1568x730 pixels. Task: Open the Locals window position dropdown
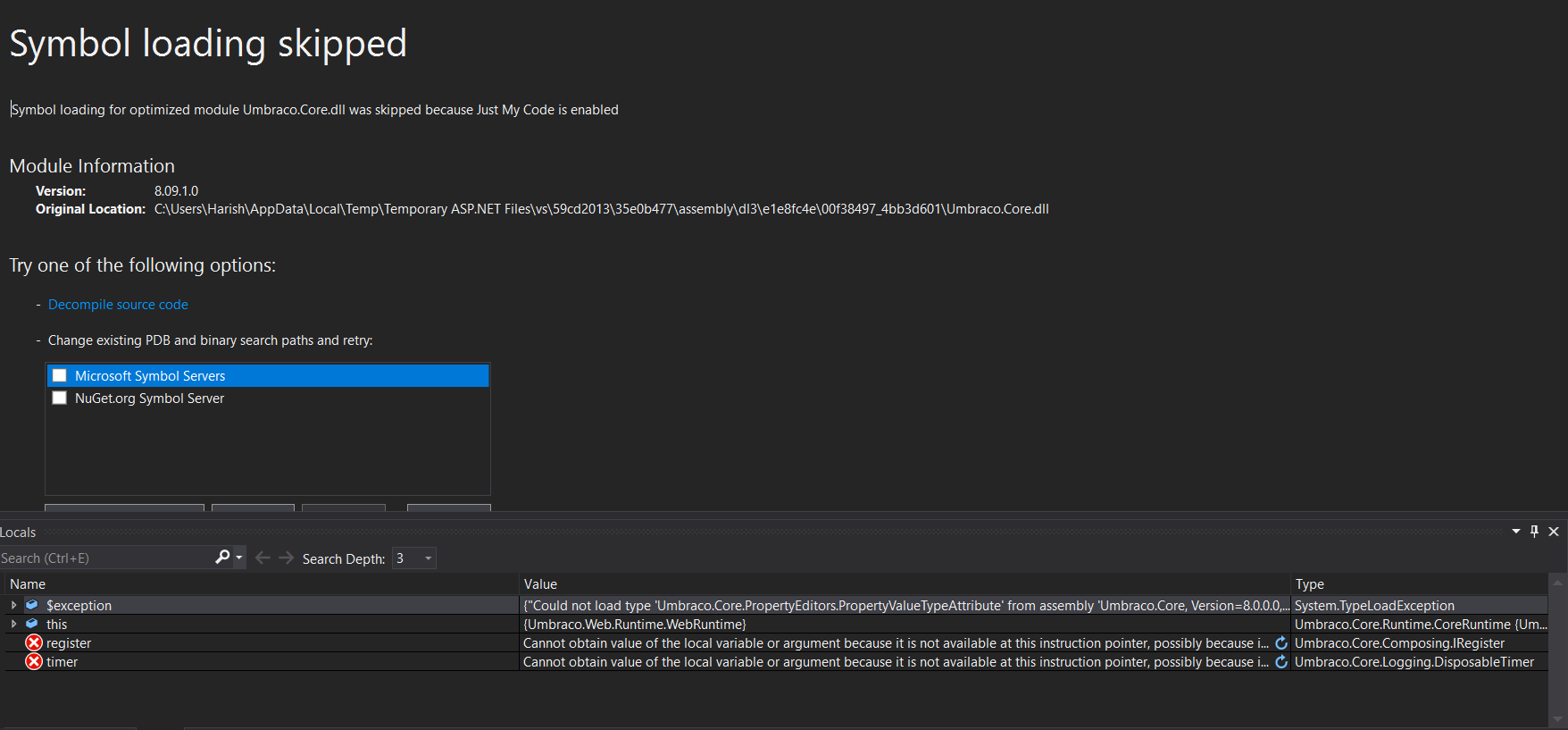pos(1516,531)
